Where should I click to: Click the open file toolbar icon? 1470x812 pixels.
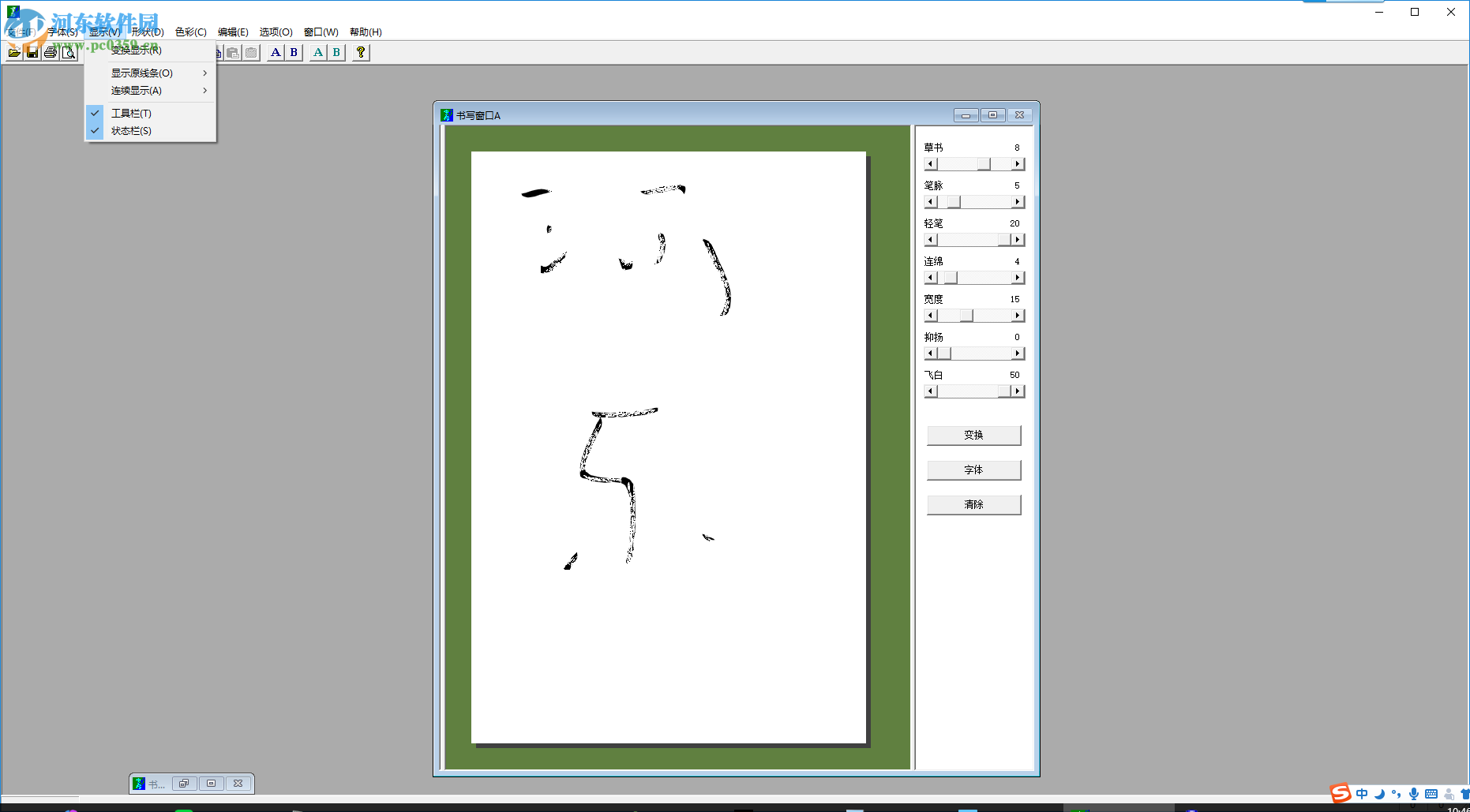pos(14,53)
